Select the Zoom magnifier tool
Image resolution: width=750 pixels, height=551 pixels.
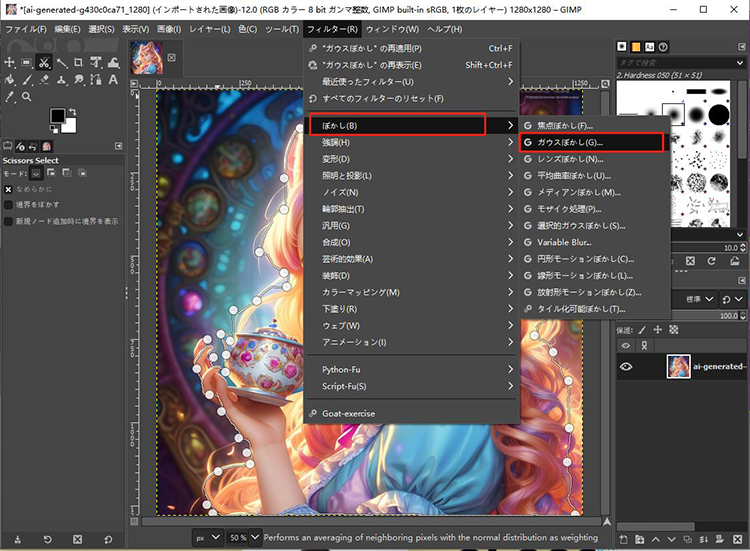click(x=27, y=97)
